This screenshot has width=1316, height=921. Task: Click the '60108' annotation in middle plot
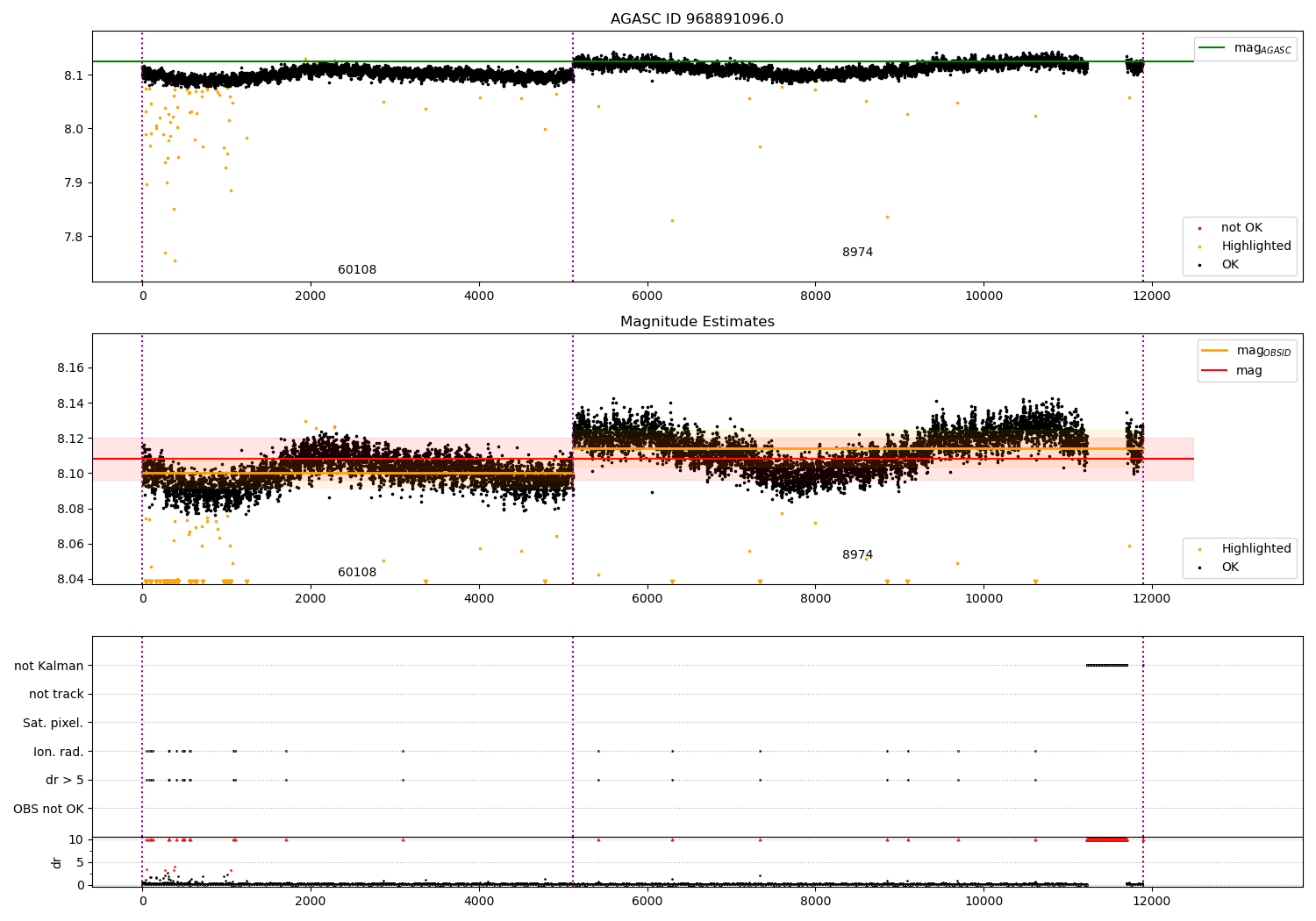pyautogui.click(x=357, y=573)
